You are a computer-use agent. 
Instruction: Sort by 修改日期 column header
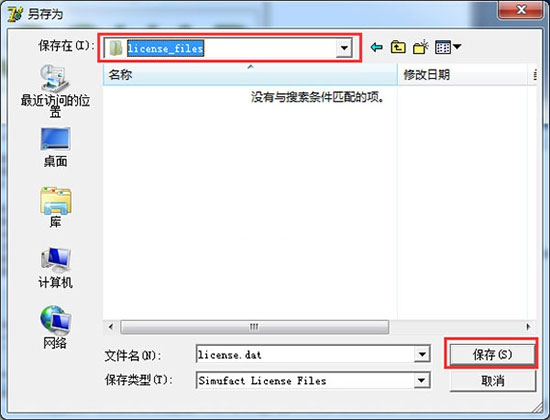click(462, 75)
